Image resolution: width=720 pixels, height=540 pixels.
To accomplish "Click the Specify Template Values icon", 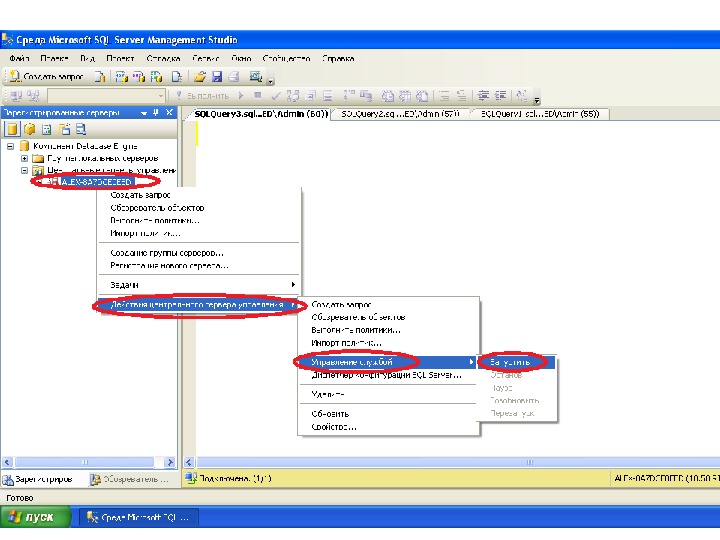I will click(x=521, y=96).
